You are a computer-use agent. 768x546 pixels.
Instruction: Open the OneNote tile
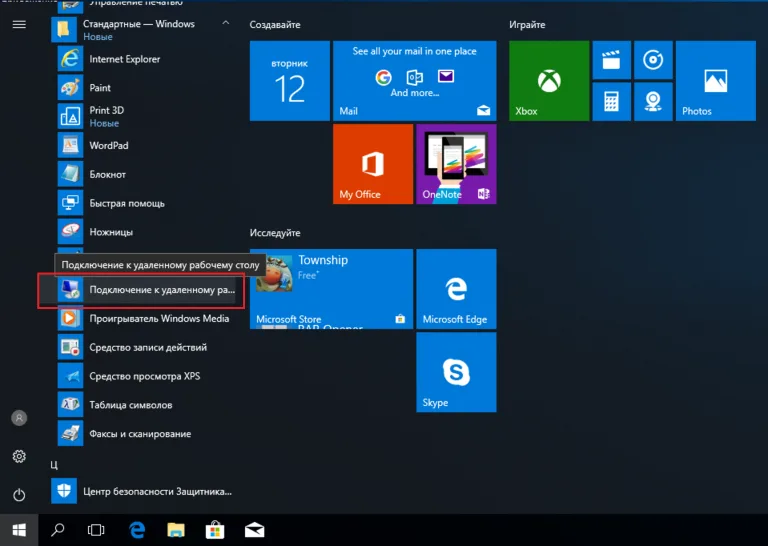click(456, 164)
